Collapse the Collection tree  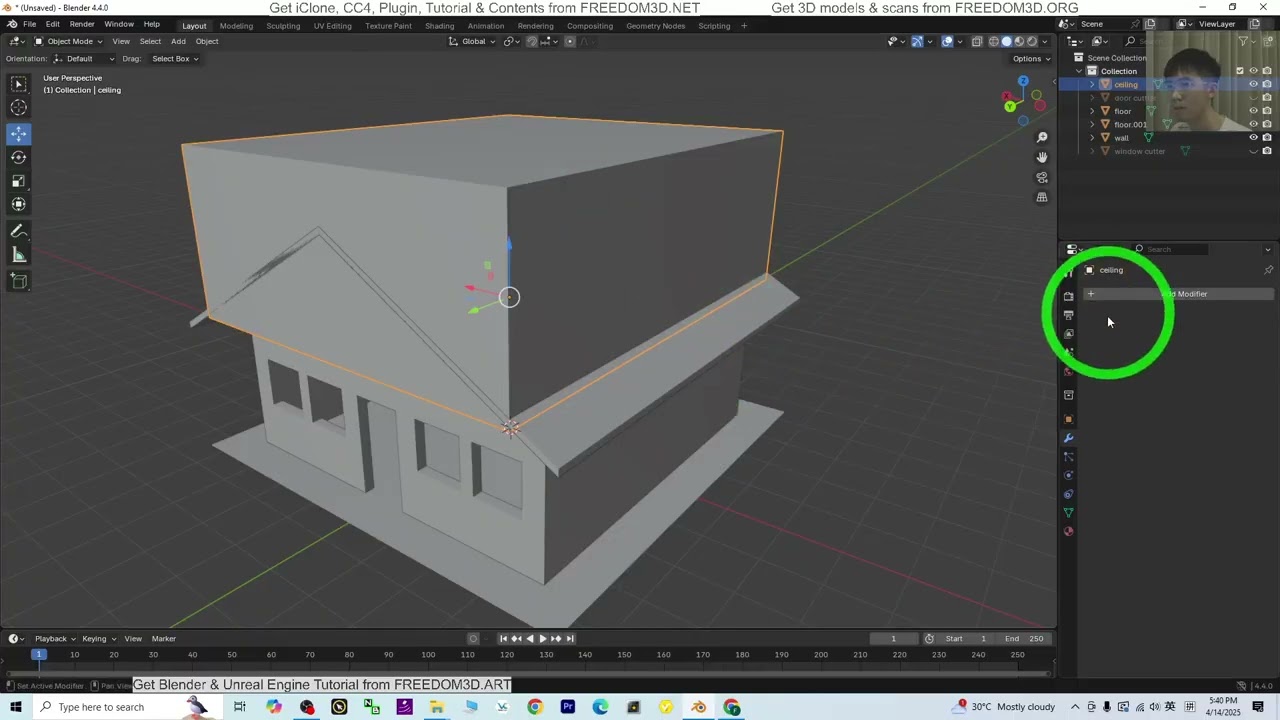click(1079, 71)
